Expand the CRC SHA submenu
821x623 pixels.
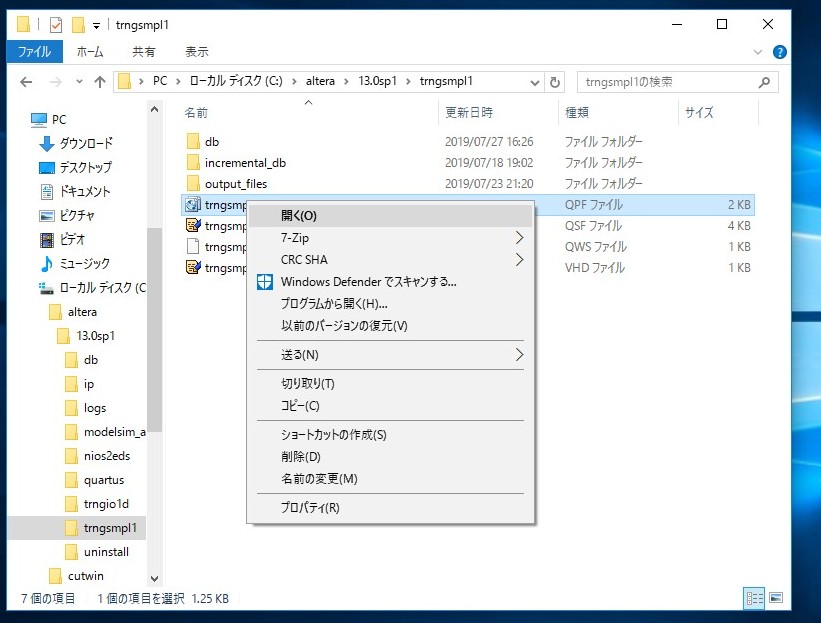pos(519,260)
